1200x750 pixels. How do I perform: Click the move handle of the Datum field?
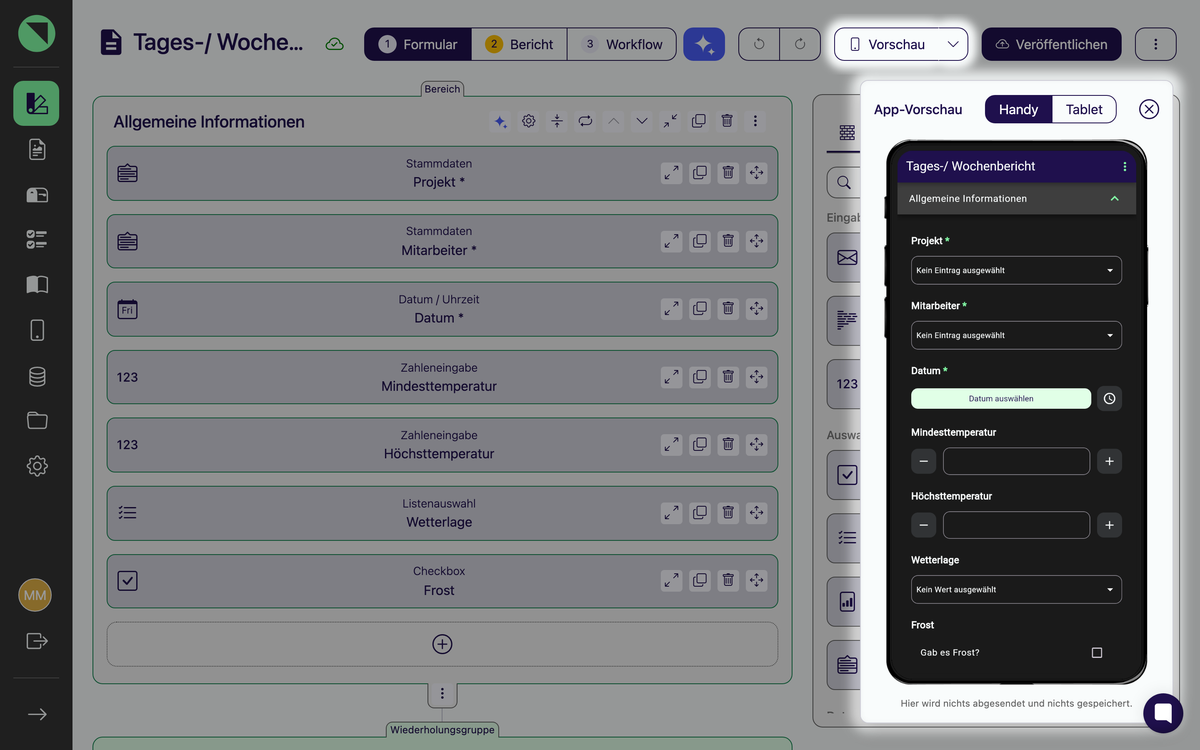click(757, 309)
